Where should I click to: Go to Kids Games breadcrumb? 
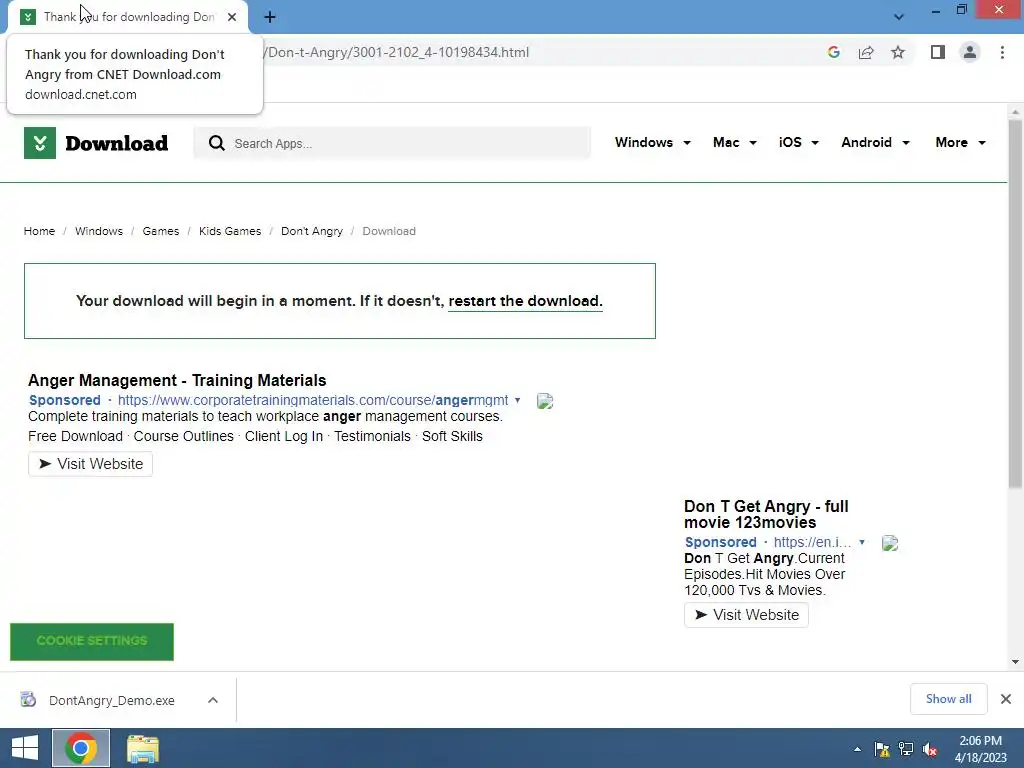[x=230, y=231]
